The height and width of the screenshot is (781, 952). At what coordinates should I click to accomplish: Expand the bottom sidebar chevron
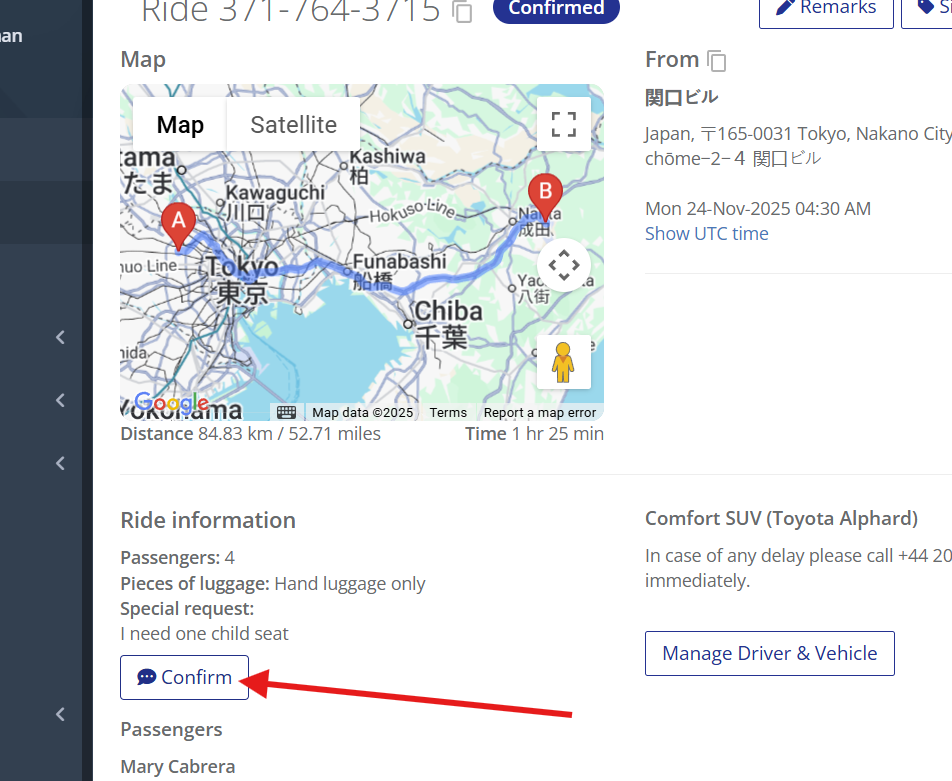60,714
